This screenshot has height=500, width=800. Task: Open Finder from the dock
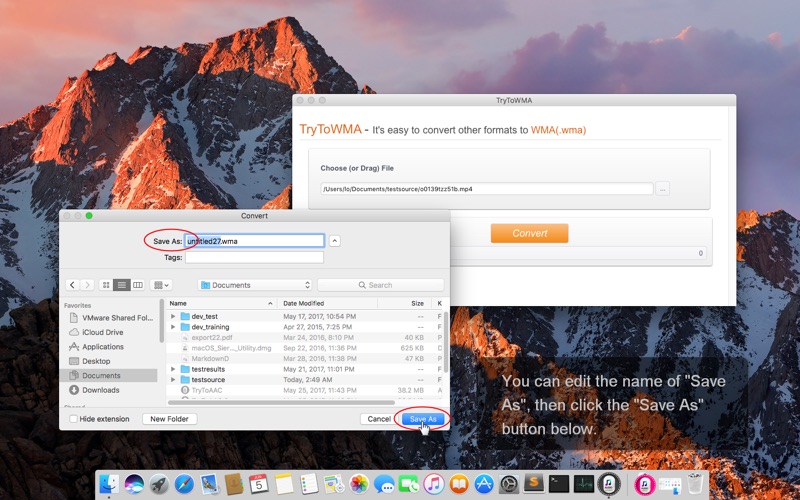109,484
